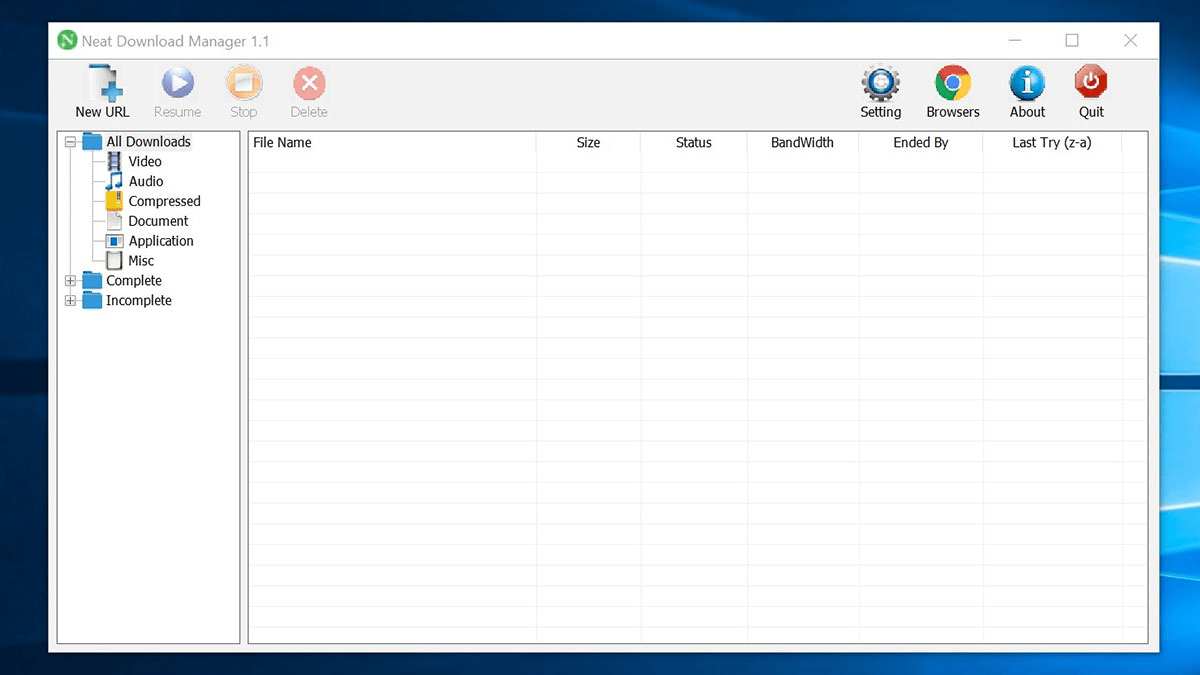Image resolution: width=1200 pixels, height=675 pixels.
Task: Maximize the Neat Download Manager window
Action: pyautogui.click(x=1072, y=41)
